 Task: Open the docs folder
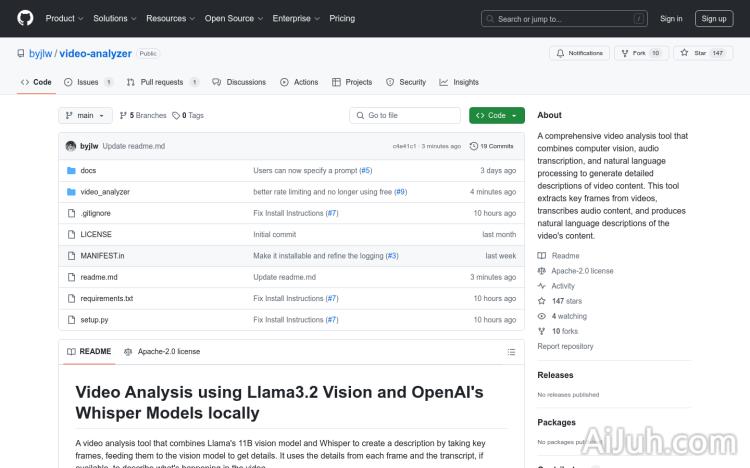[88, 170]
